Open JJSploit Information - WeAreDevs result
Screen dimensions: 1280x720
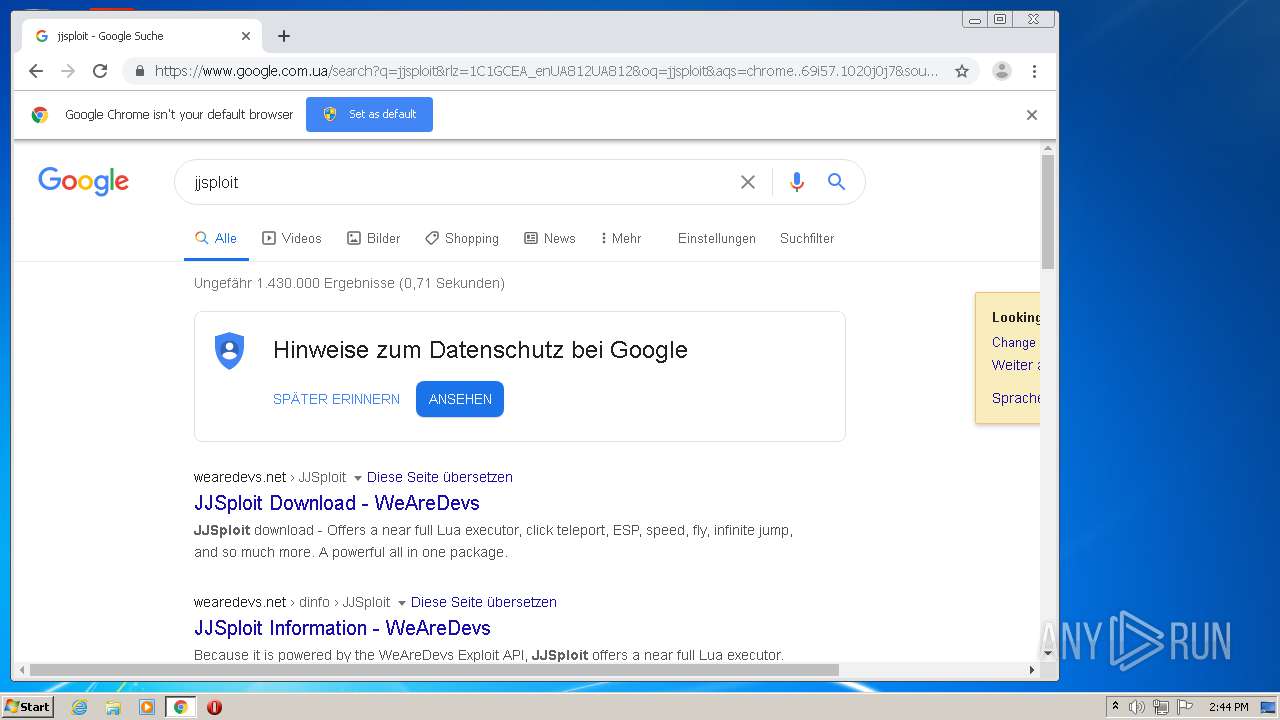tap(342, 628)
